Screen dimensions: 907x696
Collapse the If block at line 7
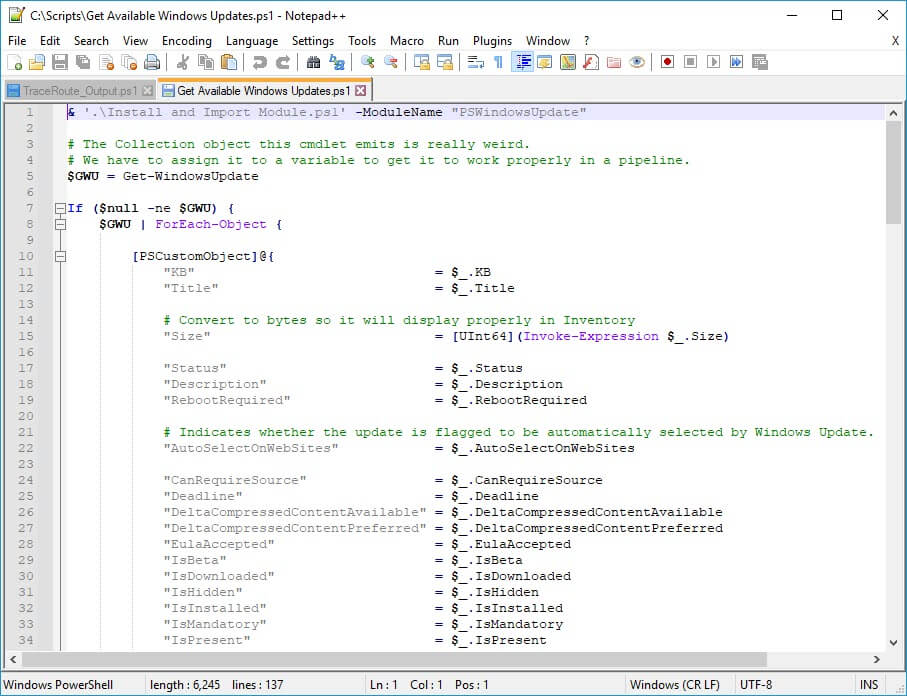(58, 208)
